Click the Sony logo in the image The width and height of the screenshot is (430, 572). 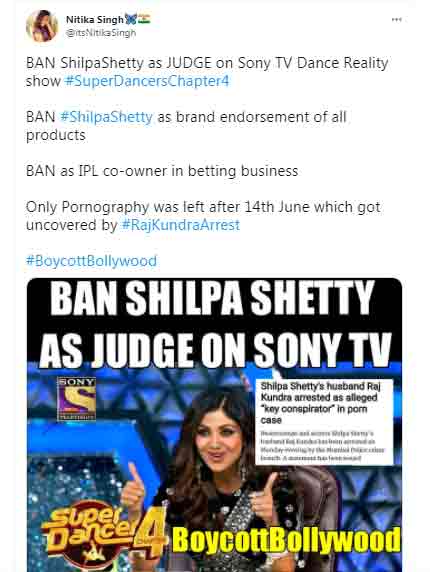[77, 399]
